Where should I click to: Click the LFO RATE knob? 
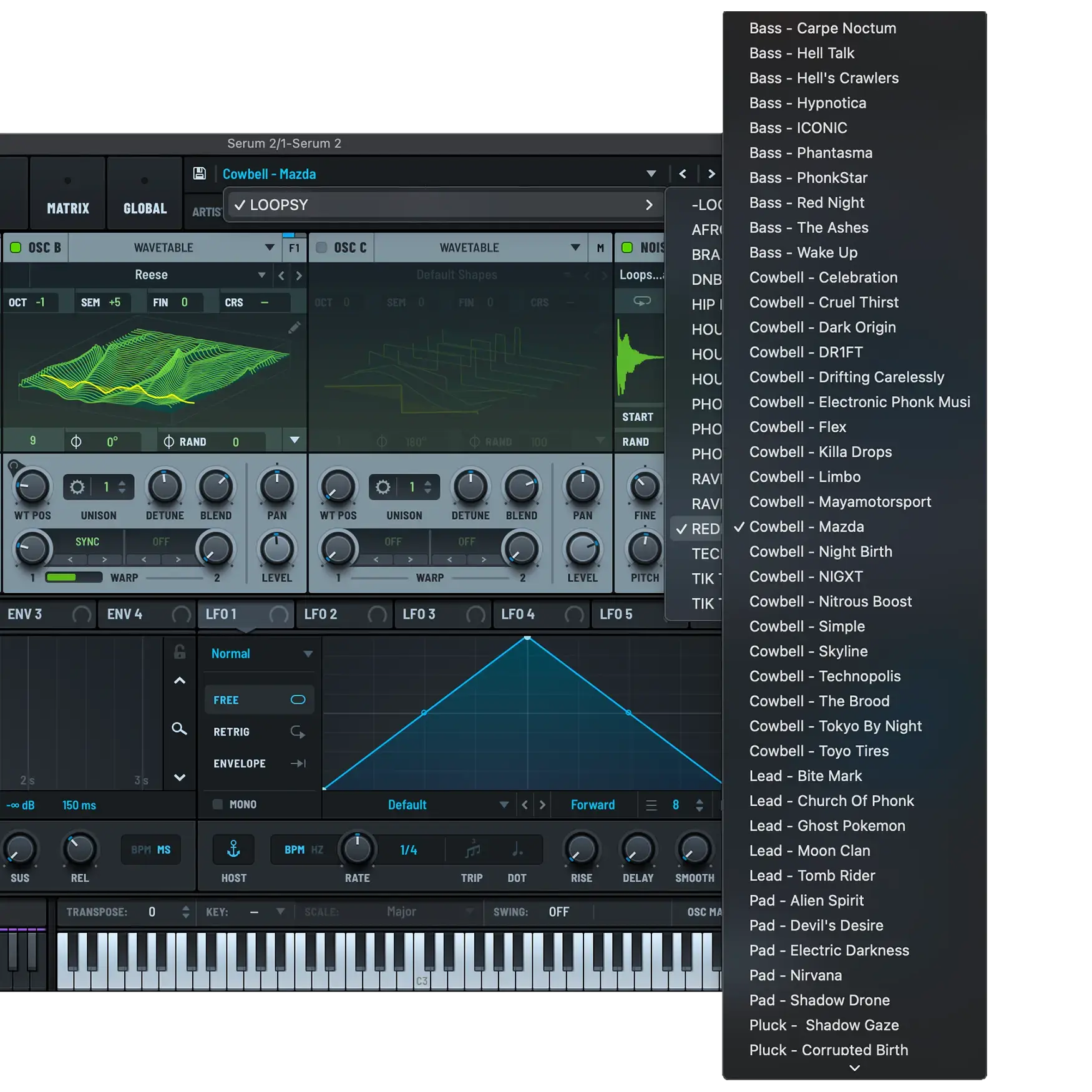(358, 849)
